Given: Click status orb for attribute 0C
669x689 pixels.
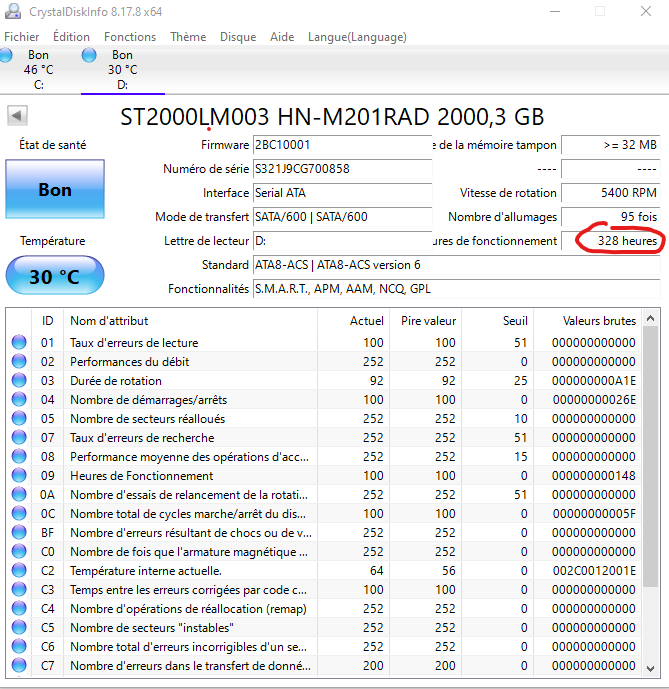Looking at the screenshot, I should click(19, 513).
